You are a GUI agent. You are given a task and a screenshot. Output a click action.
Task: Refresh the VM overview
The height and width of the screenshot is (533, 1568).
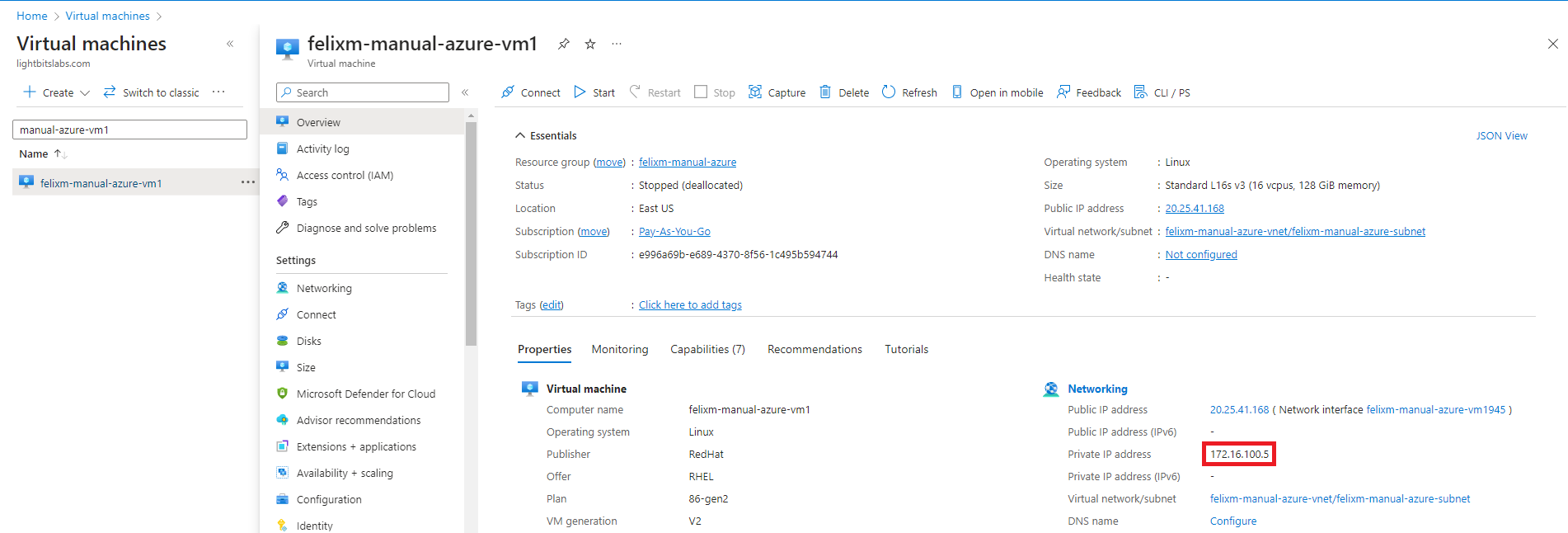(x=909, y=92)
